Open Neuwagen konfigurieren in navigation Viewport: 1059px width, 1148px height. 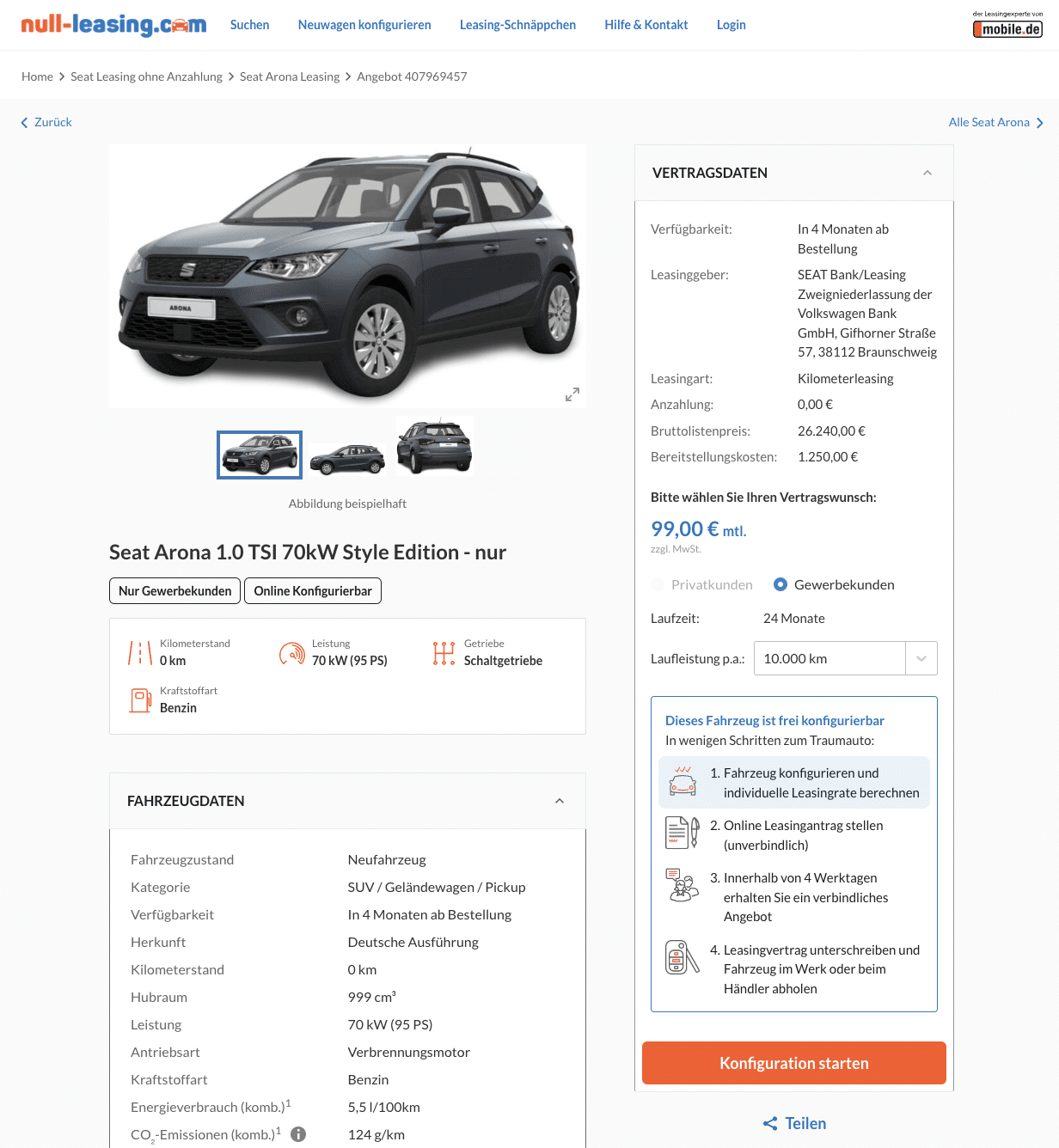364,25
